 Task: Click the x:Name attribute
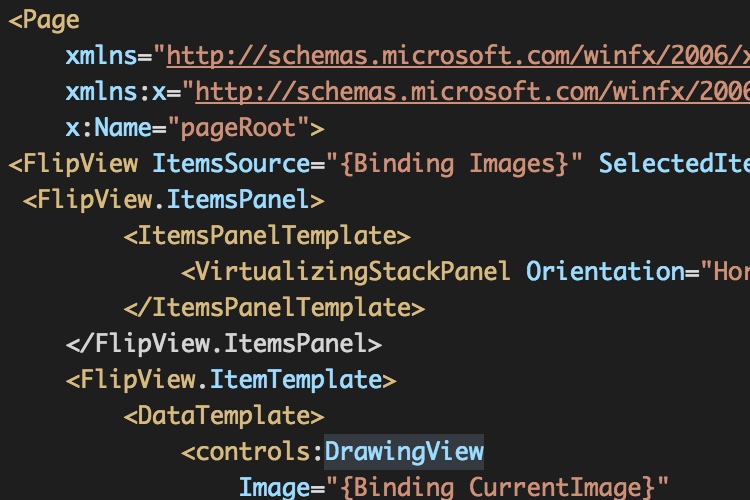click(x=109, y=128)
